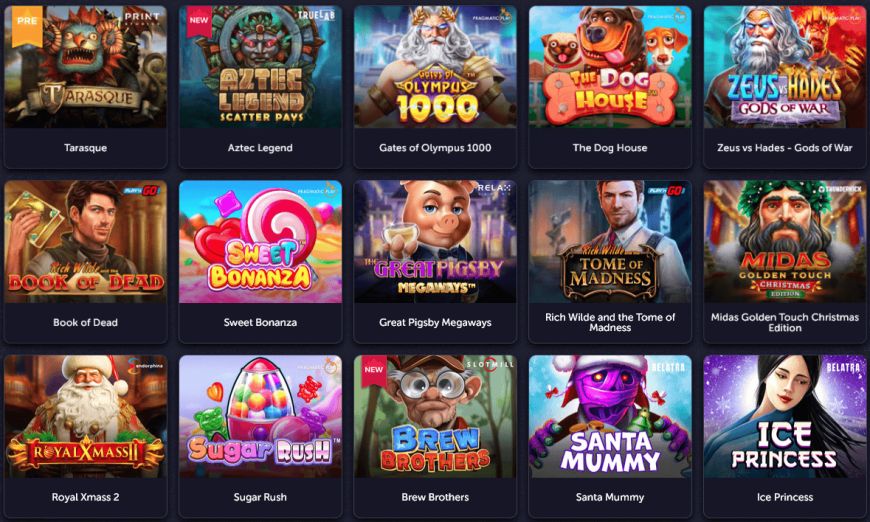Open Zeus vs Hades - Gods of War title
The width and height of the screenshot is (870, 522).
pyautogui.click(x=785, y=148)
